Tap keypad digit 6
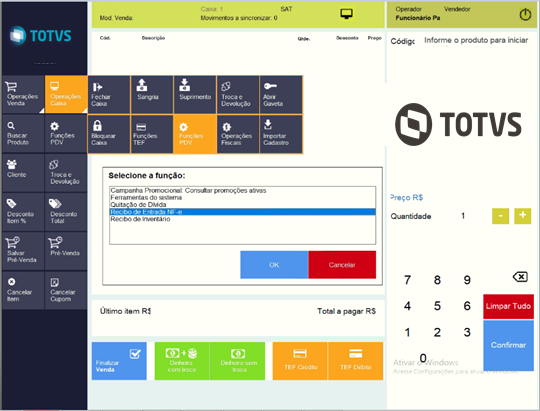The height and width of the screenshot is (411, 540). 467,306
